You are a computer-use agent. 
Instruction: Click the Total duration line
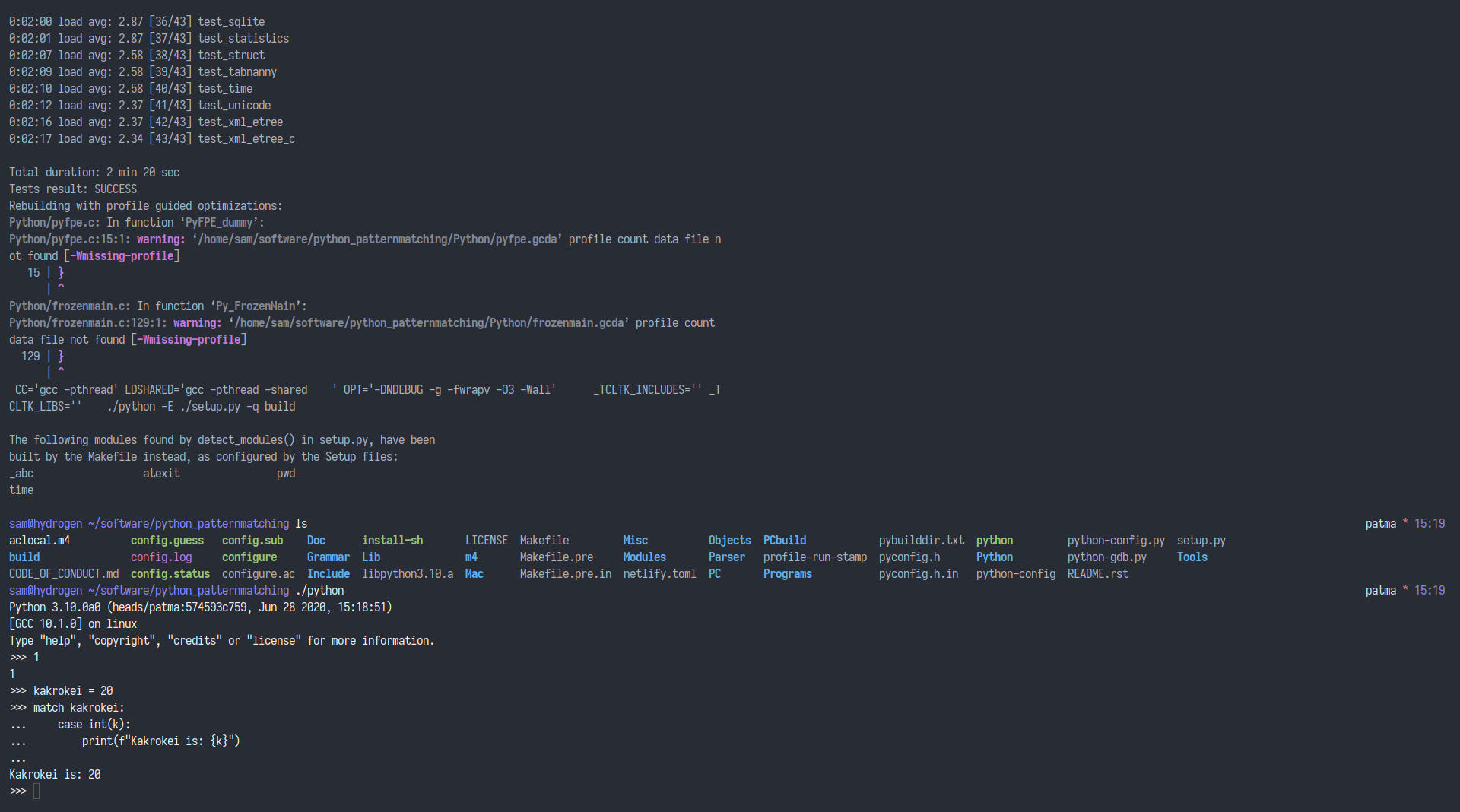pos(94,173)
